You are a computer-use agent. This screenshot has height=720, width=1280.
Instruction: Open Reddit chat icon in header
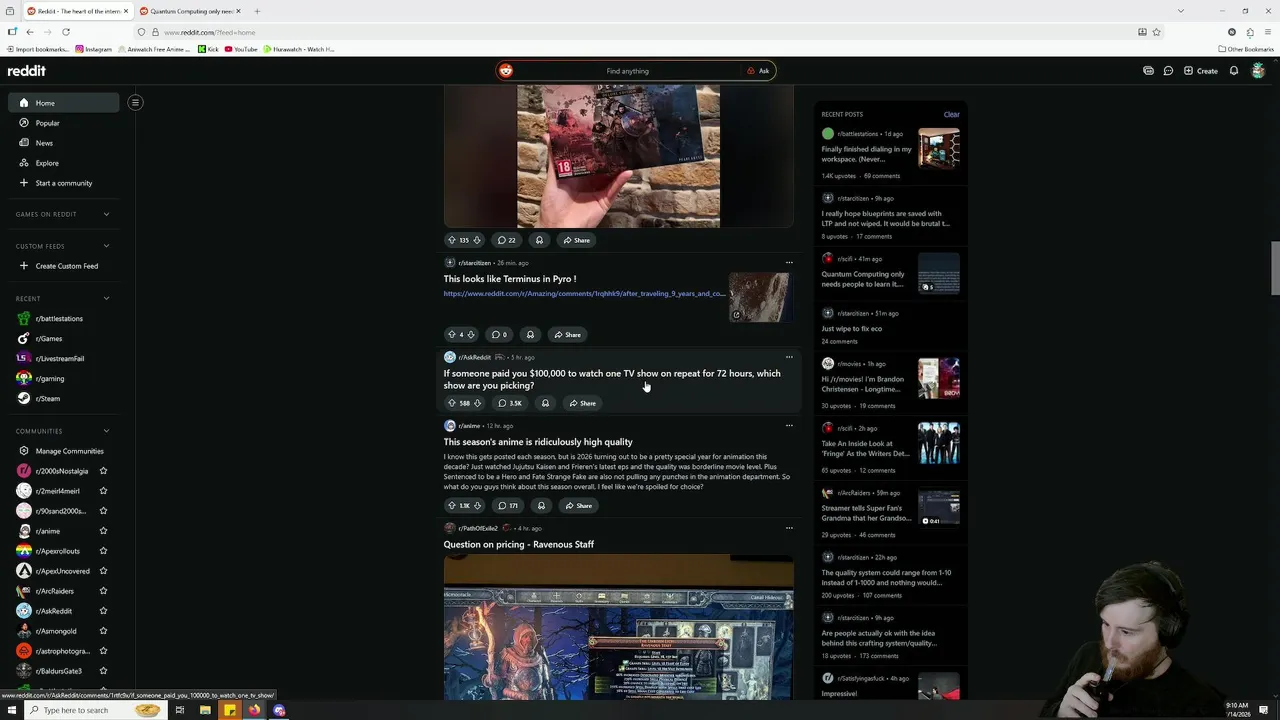click(x=1168, y=71)
